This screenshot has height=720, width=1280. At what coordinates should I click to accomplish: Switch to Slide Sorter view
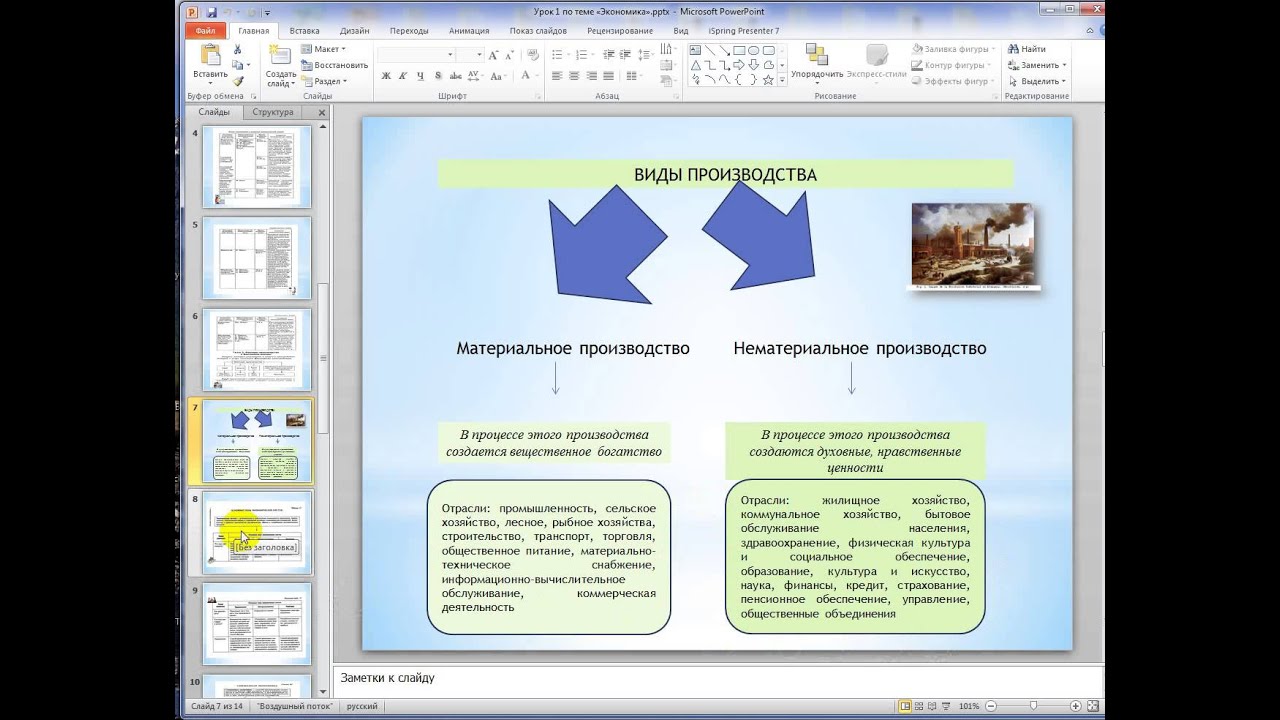(920, 706)
